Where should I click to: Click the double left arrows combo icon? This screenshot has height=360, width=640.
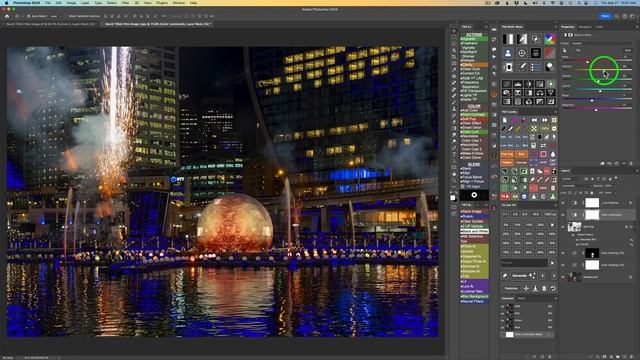(534, 120)
